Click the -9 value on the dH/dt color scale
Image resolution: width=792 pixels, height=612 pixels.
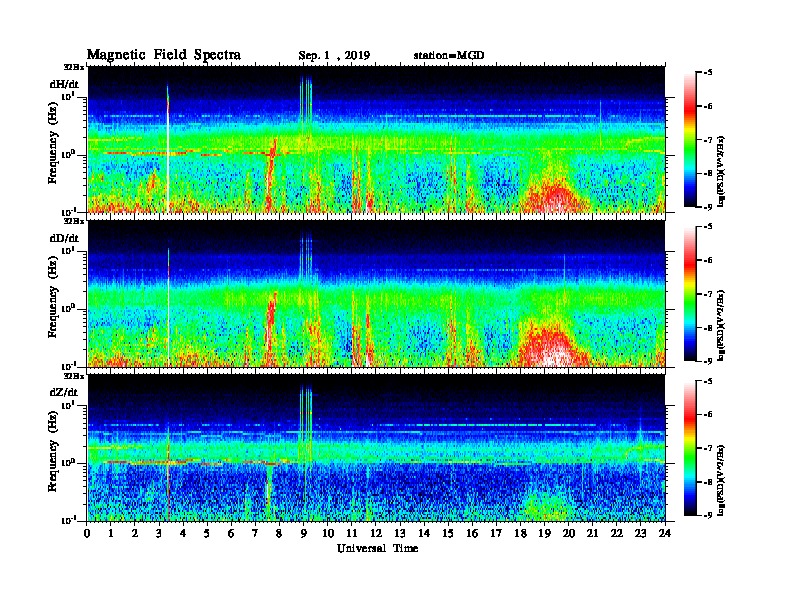coord(708,207)
